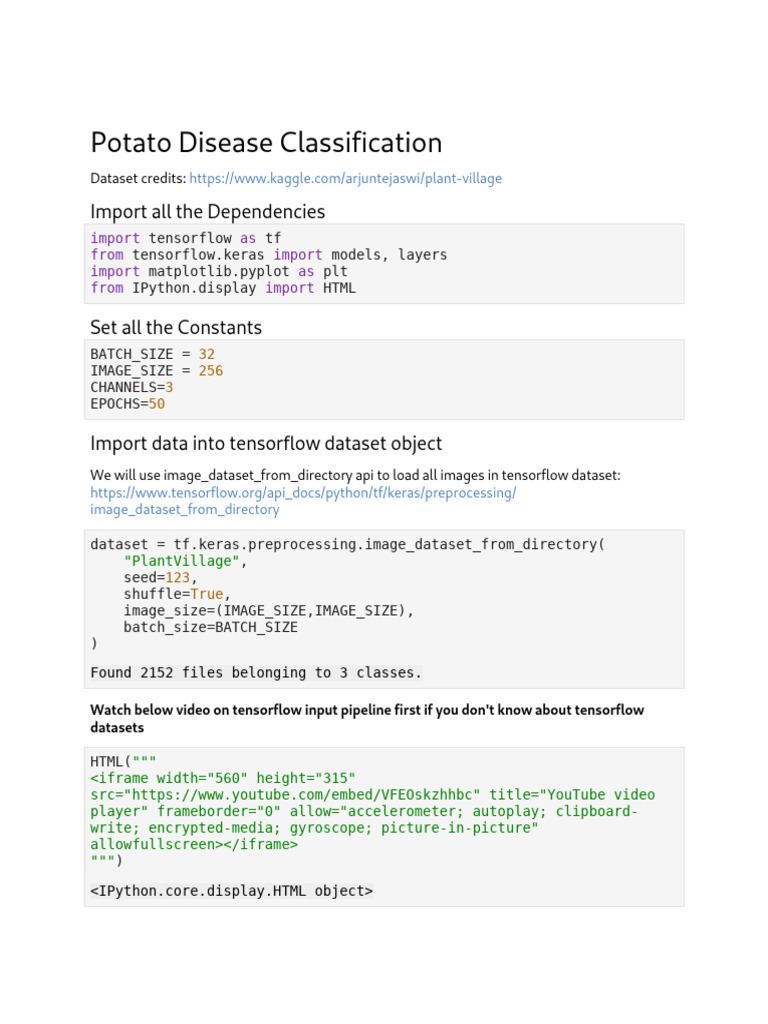This screenshot has height=1024, width=768.
Task: Click the Import data into tensorflow heading
Action: (266, 443)
